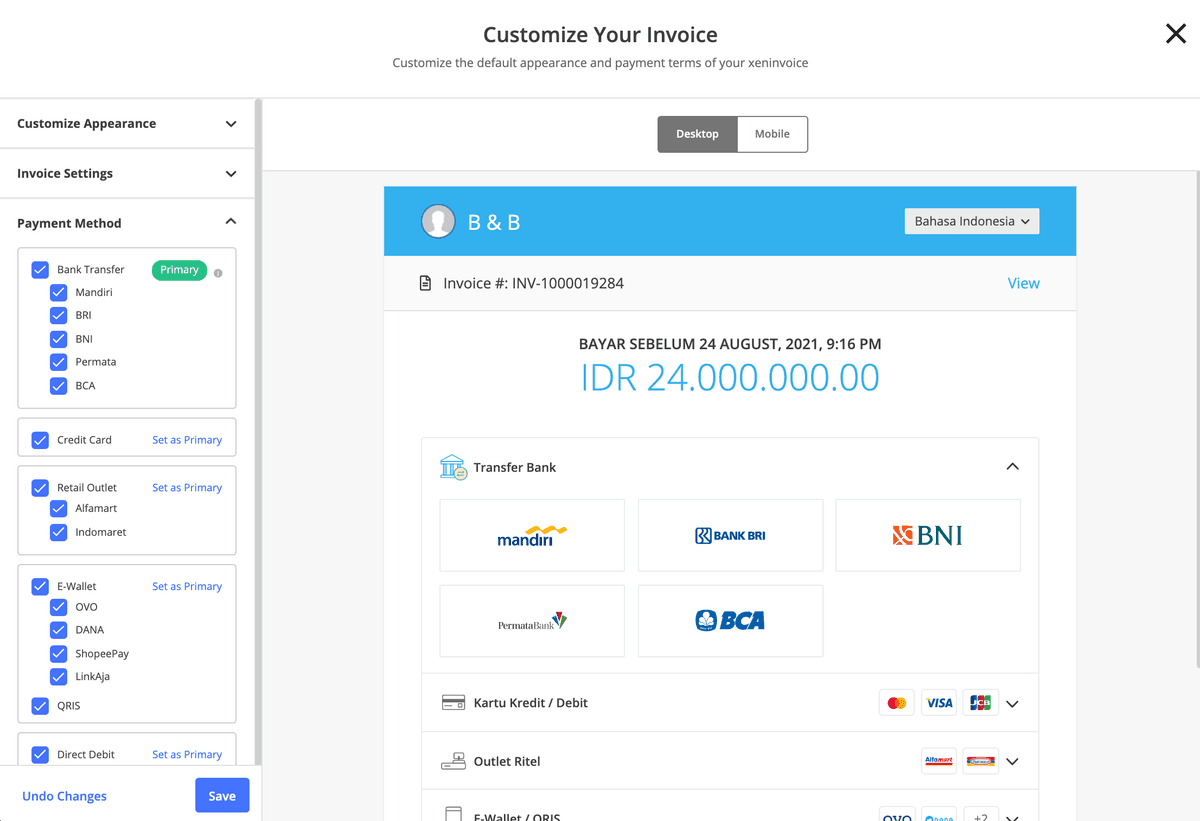Uncheck the BRI checkbox
Image resolution: width=1200 pixels, height=821 pixels.
(x=59, y=315)
